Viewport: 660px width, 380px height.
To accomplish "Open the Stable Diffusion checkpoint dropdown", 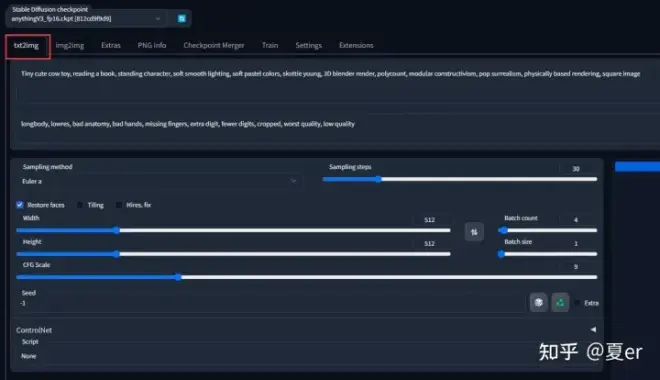I will coord(86,19).
